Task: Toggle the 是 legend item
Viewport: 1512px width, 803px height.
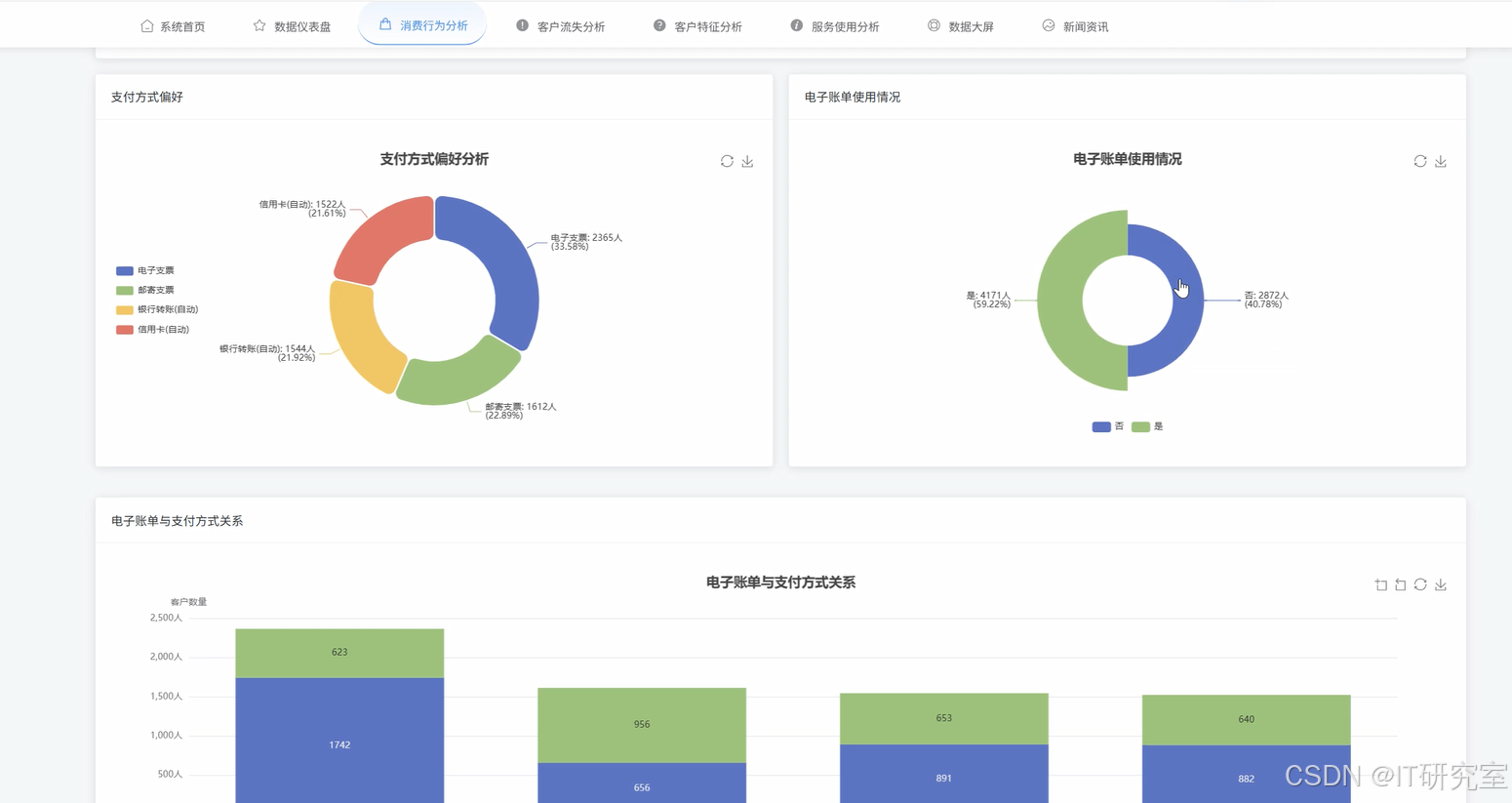Action: pyautogui.click(x=1147, y=426)
